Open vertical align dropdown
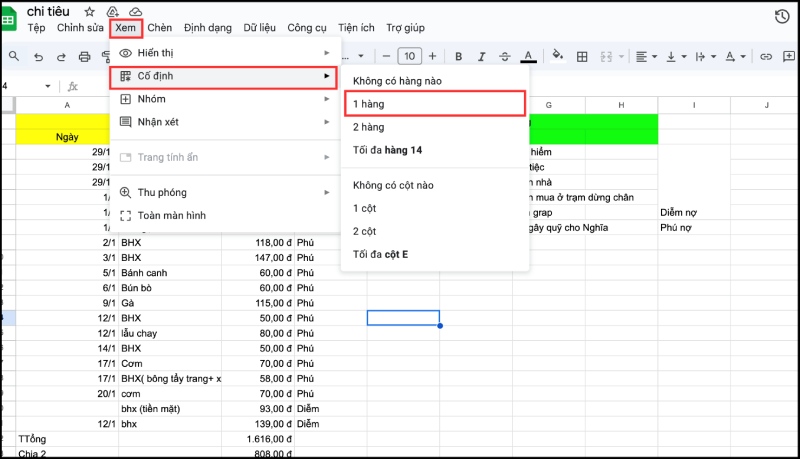Viewport: 800px width, 459px height. [x=676, y=57]
